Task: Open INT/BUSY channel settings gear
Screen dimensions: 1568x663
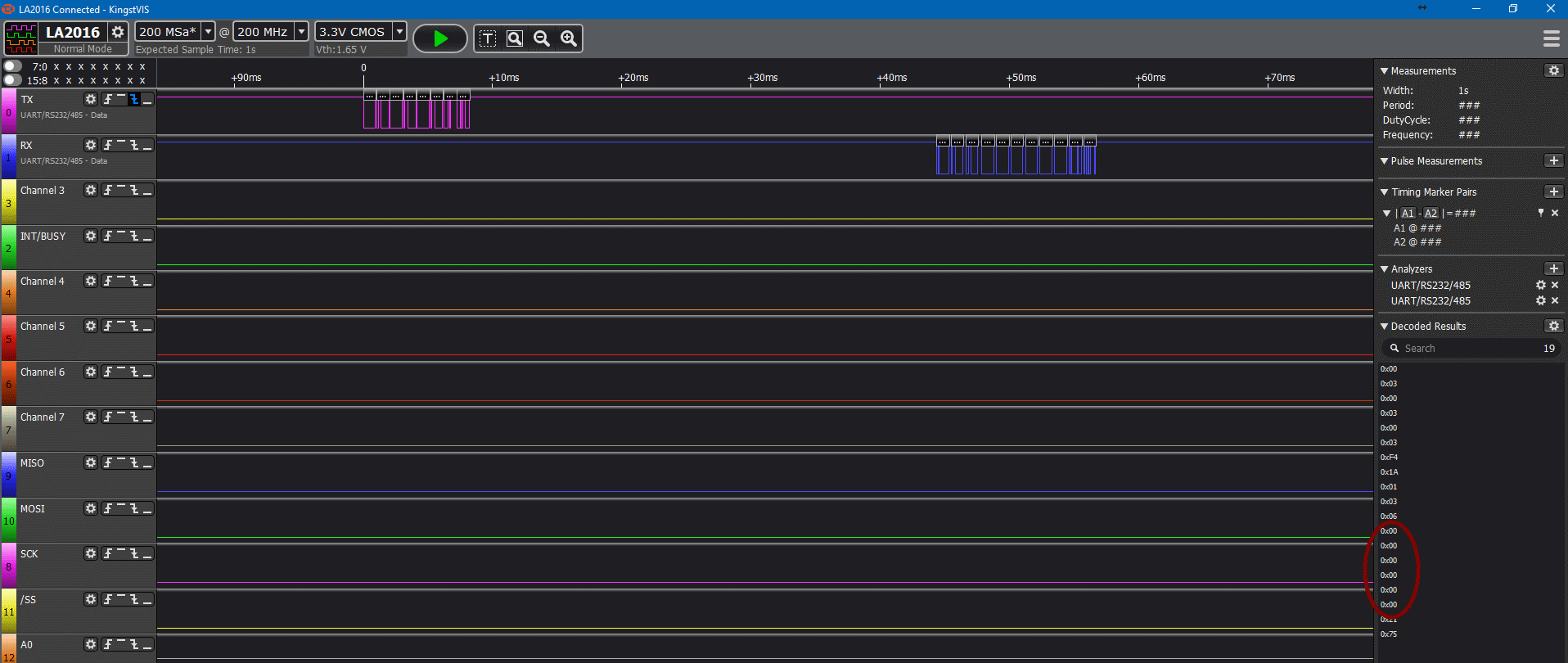Action: [91, 236]
